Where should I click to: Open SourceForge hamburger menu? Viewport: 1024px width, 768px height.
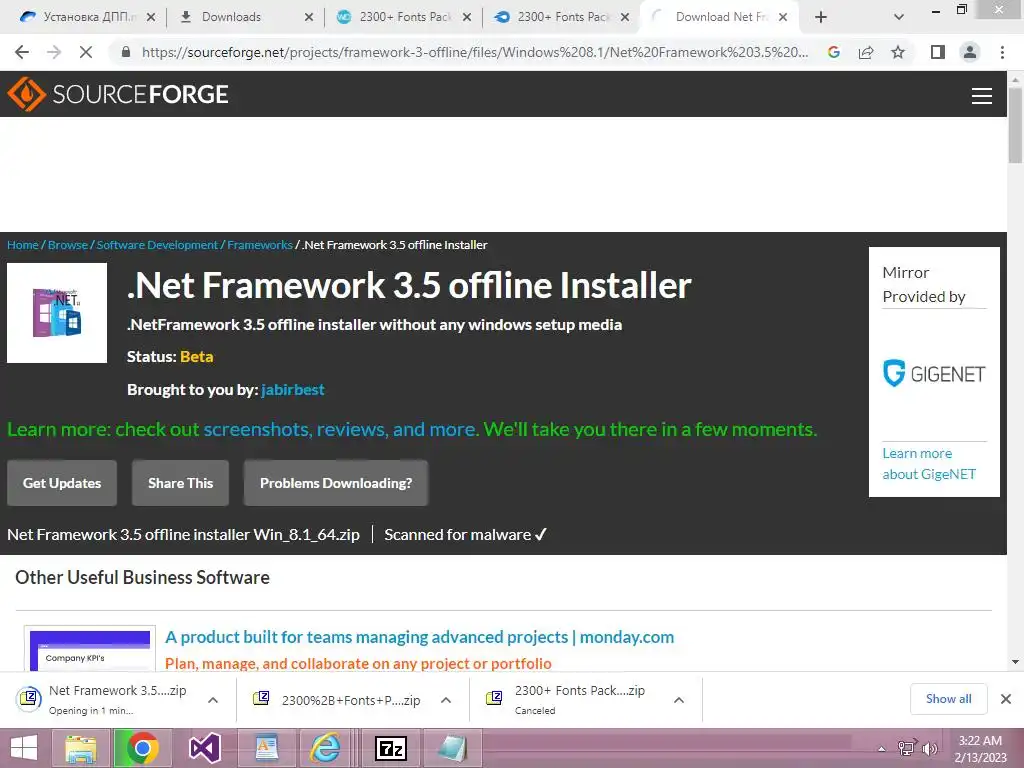coord(982,96)
